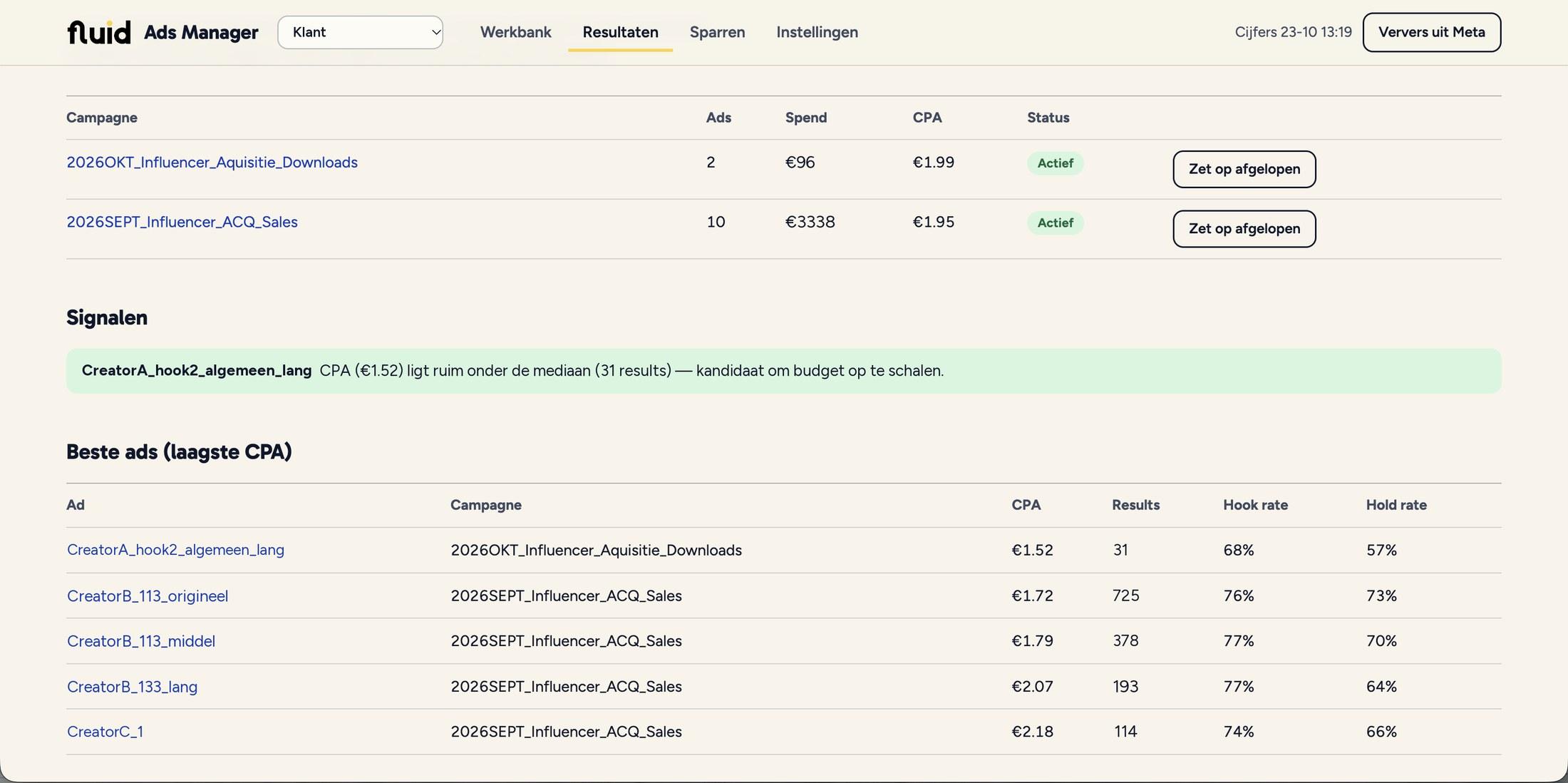Click the 725 results value

pyautogui.click(x=1125, y=595)
